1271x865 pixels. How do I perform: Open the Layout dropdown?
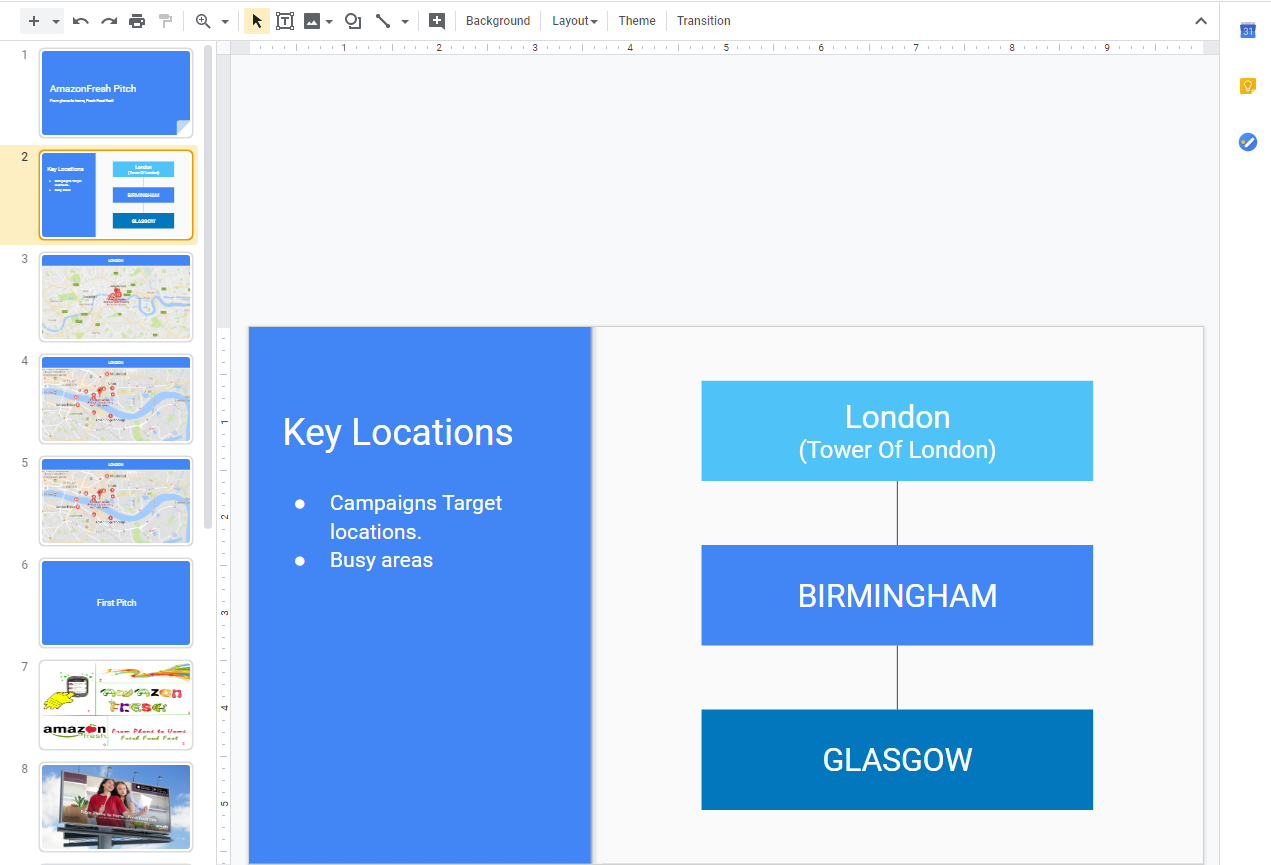(575, 21)
